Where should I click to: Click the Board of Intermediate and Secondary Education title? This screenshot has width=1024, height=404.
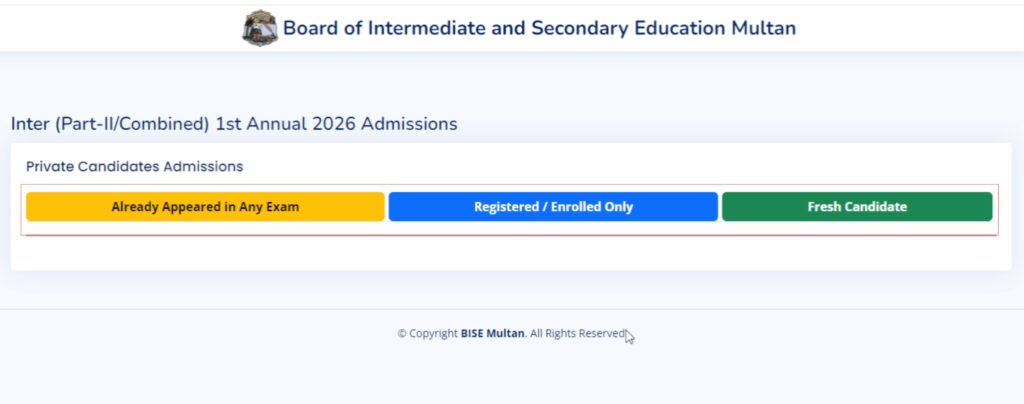coord(539,28)
